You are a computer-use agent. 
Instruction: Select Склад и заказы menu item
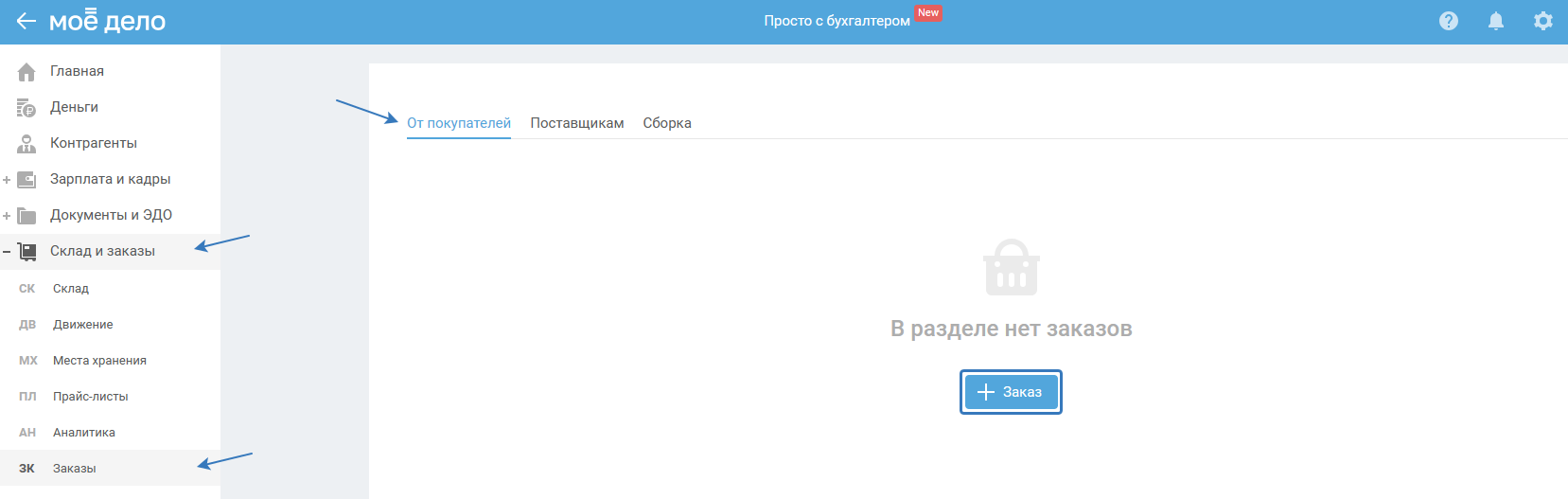coord(102,251)
